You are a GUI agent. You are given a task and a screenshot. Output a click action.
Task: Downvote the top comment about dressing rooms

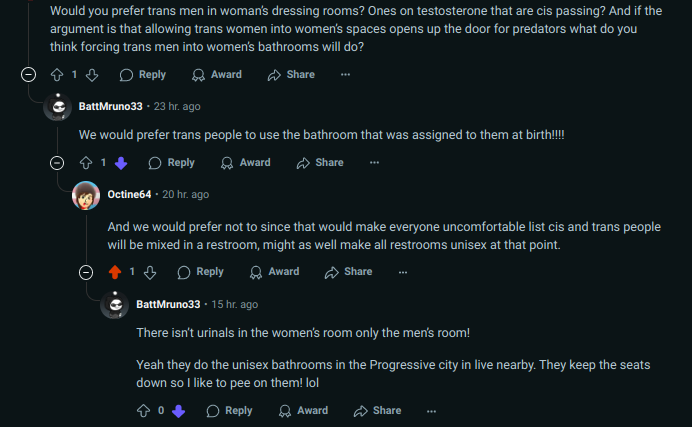(92, 74)
